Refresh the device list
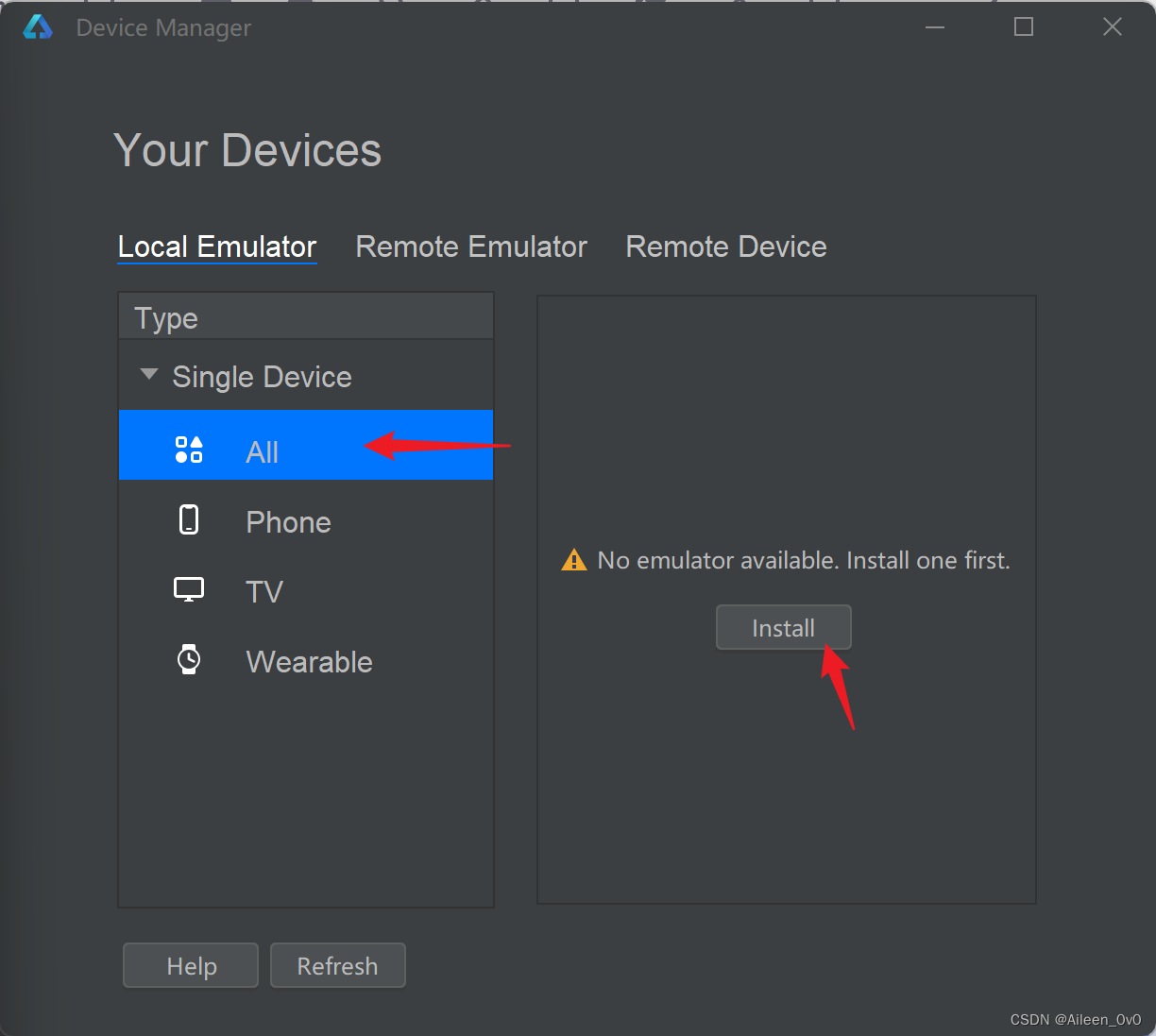 point(337,965)
